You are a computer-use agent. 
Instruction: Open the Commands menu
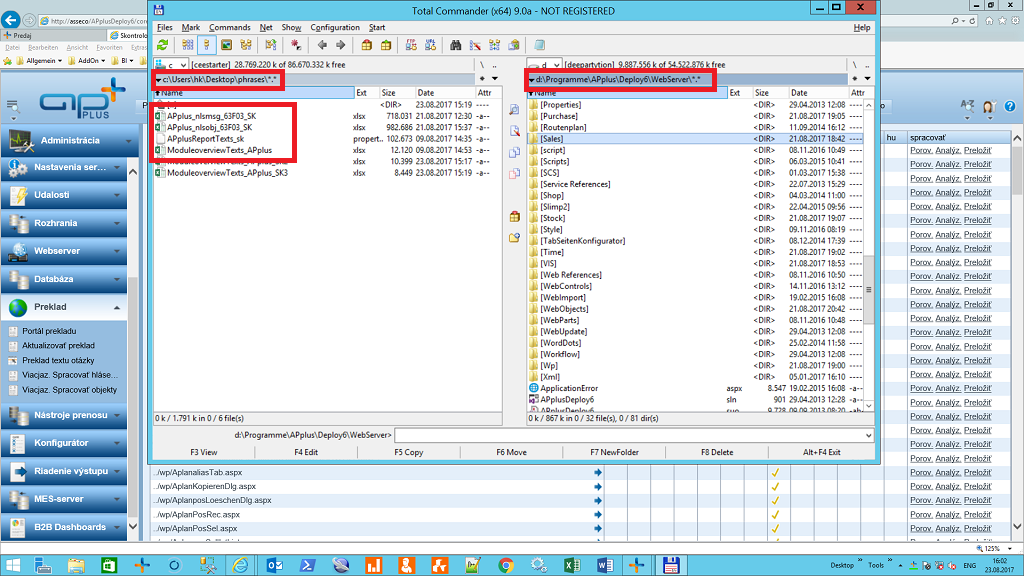point(229,27)
